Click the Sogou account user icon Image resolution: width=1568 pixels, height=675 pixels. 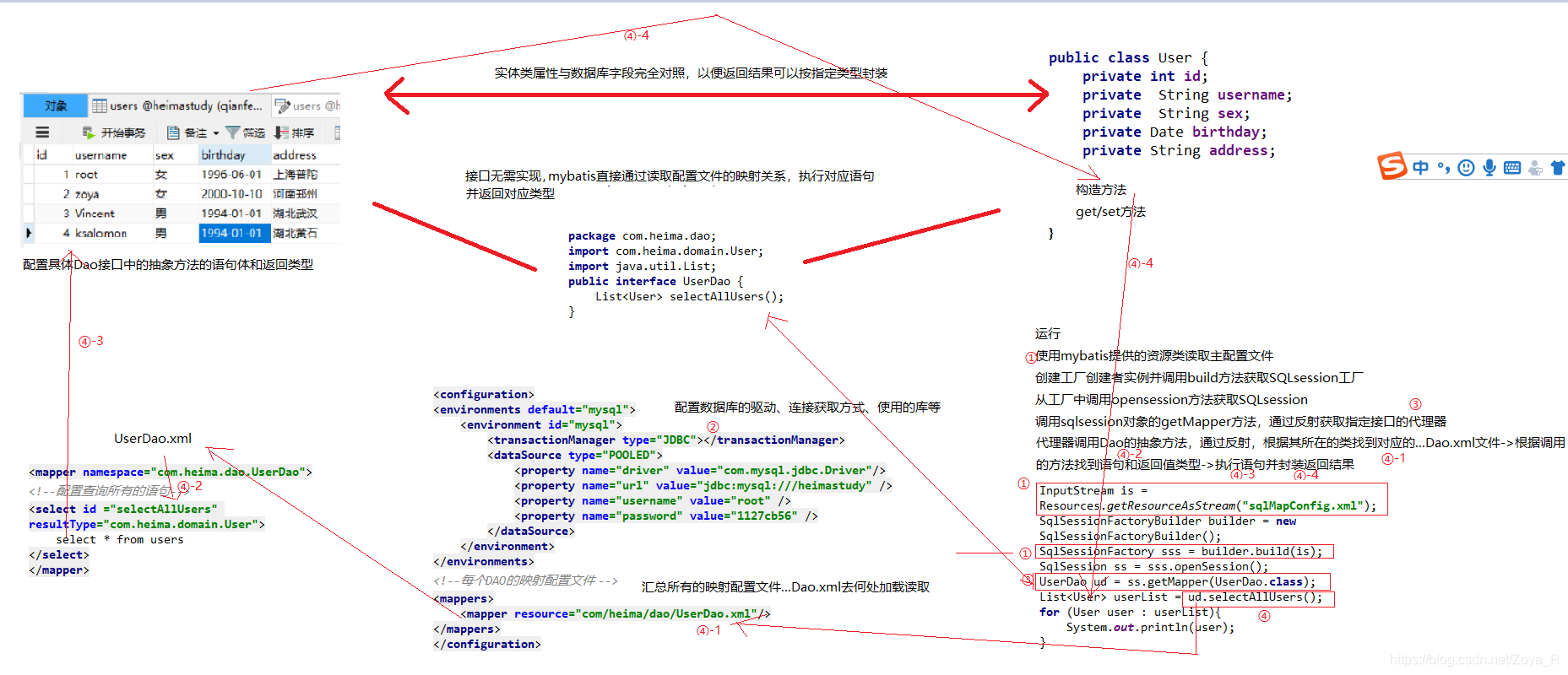[x=1535, y=168]
